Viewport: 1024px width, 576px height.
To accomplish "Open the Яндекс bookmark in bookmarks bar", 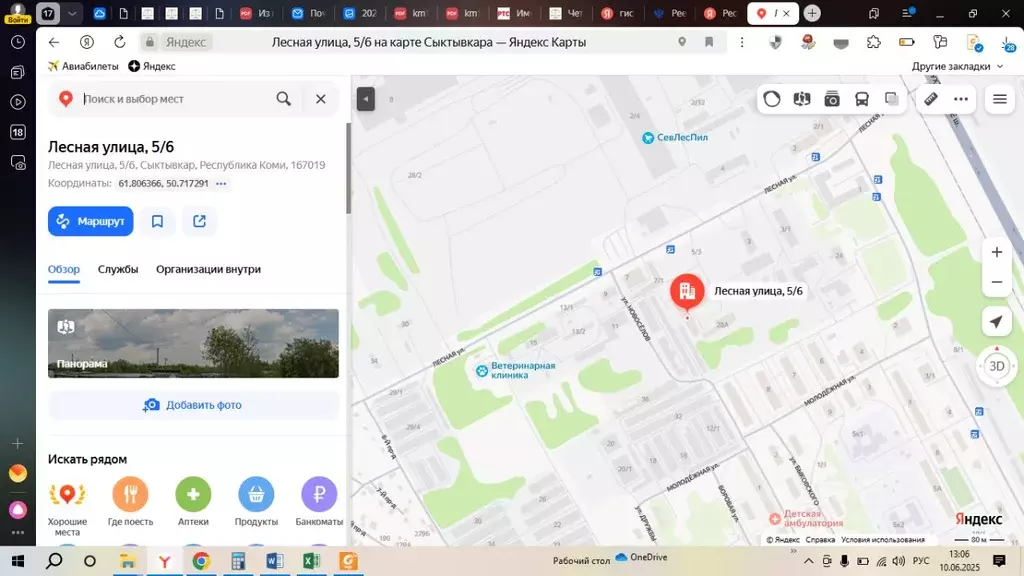I will click(152, 66).
